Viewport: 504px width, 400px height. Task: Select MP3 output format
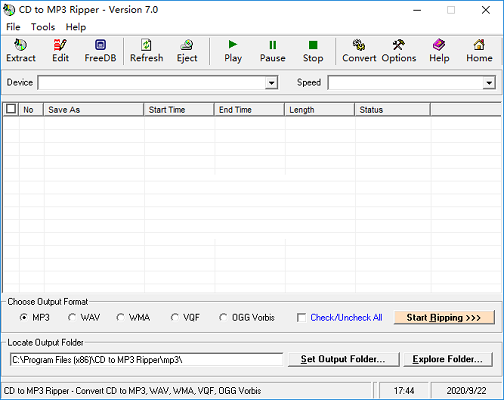(x=23, y=317)
